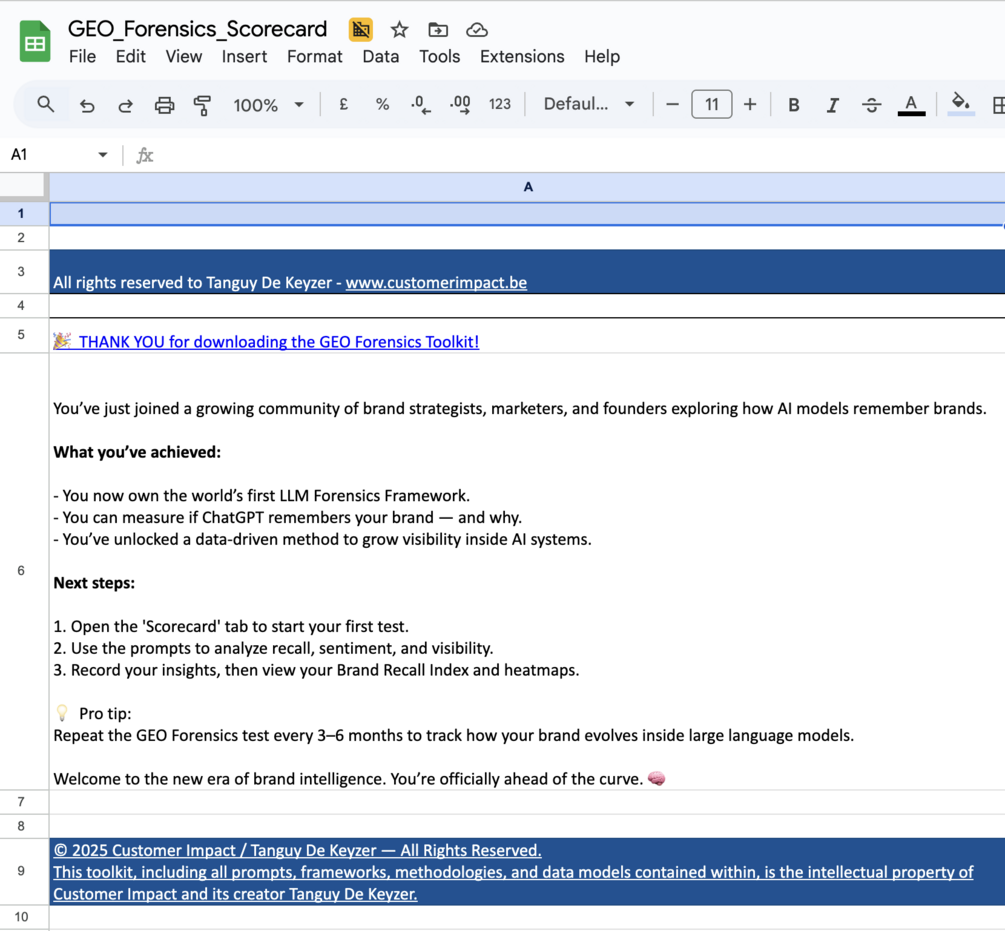1005x931 pixels.
Task: Select the paint format roller
Action: coord(203,104)
